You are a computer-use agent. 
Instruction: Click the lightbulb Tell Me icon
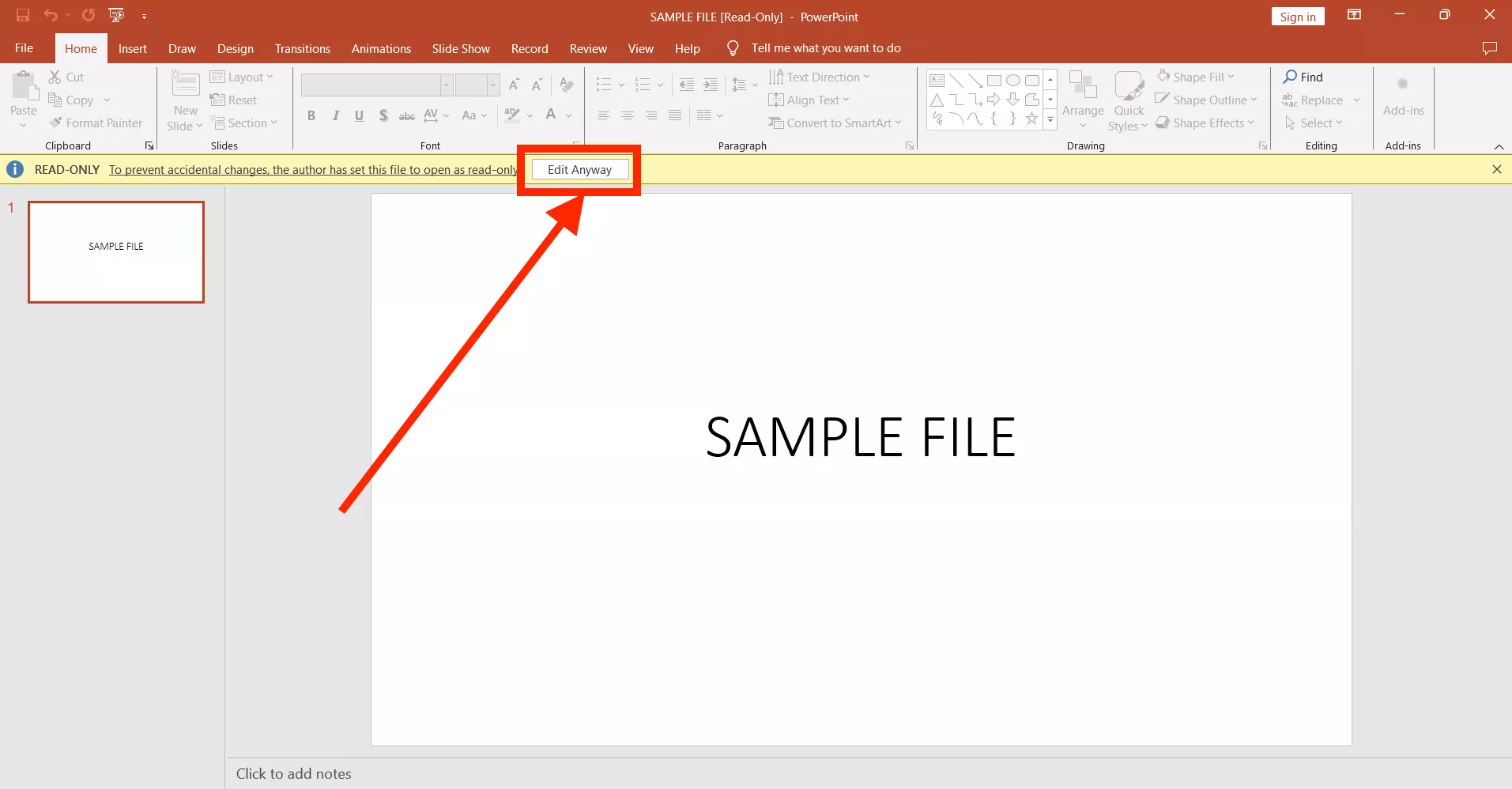click(x=733, y=48)
